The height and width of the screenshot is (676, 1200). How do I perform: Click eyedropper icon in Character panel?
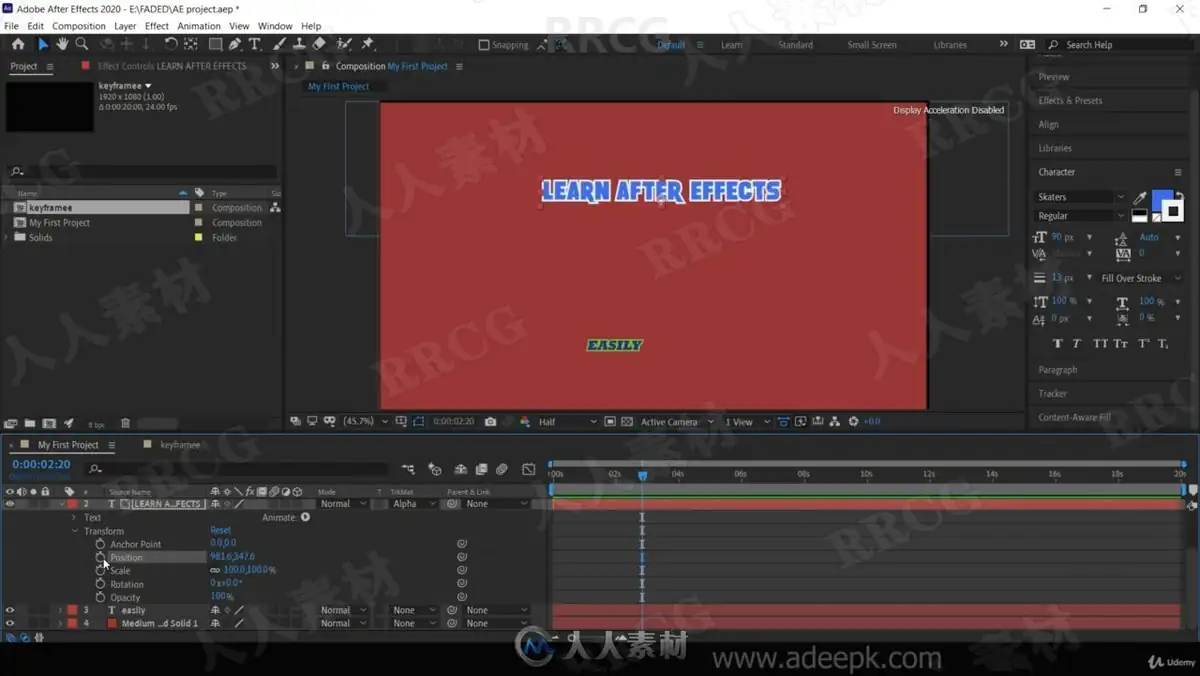point(1140,197)
